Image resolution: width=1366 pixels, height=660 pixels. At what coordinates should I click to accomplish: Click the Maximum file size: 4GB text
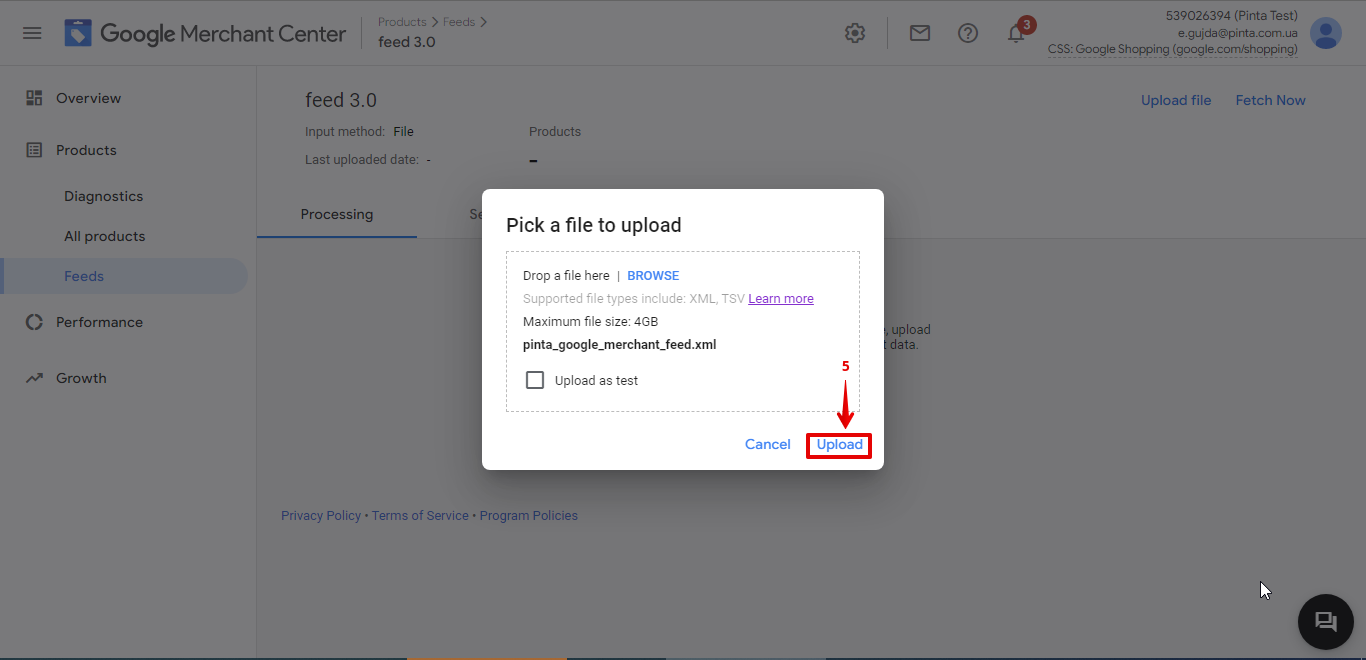point(591,321)
